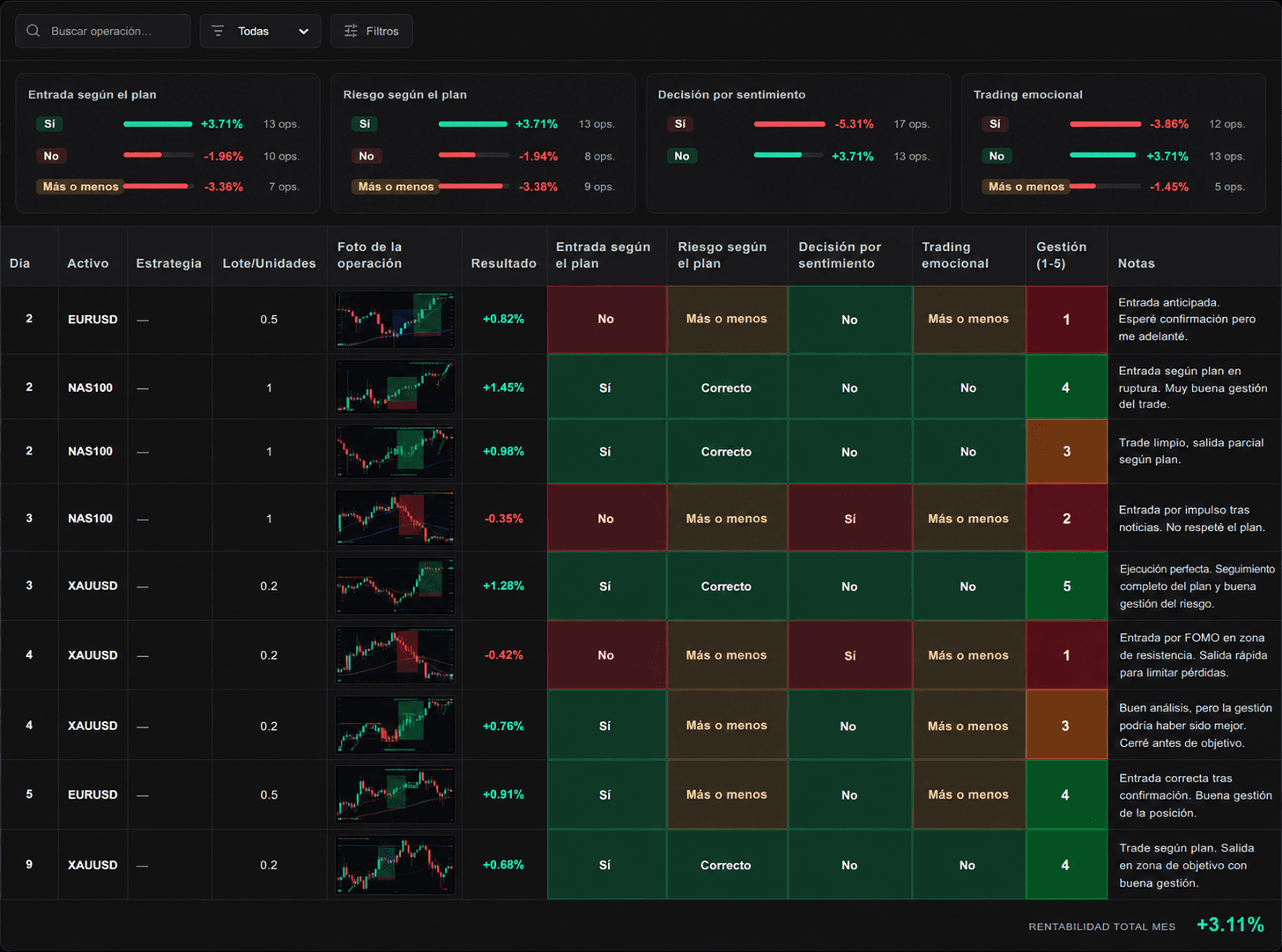The width and height of the screenshot is (1282, 952).
Task: Click the search magnifier icon
Action: pyautogui.click(x=33, y=31)
